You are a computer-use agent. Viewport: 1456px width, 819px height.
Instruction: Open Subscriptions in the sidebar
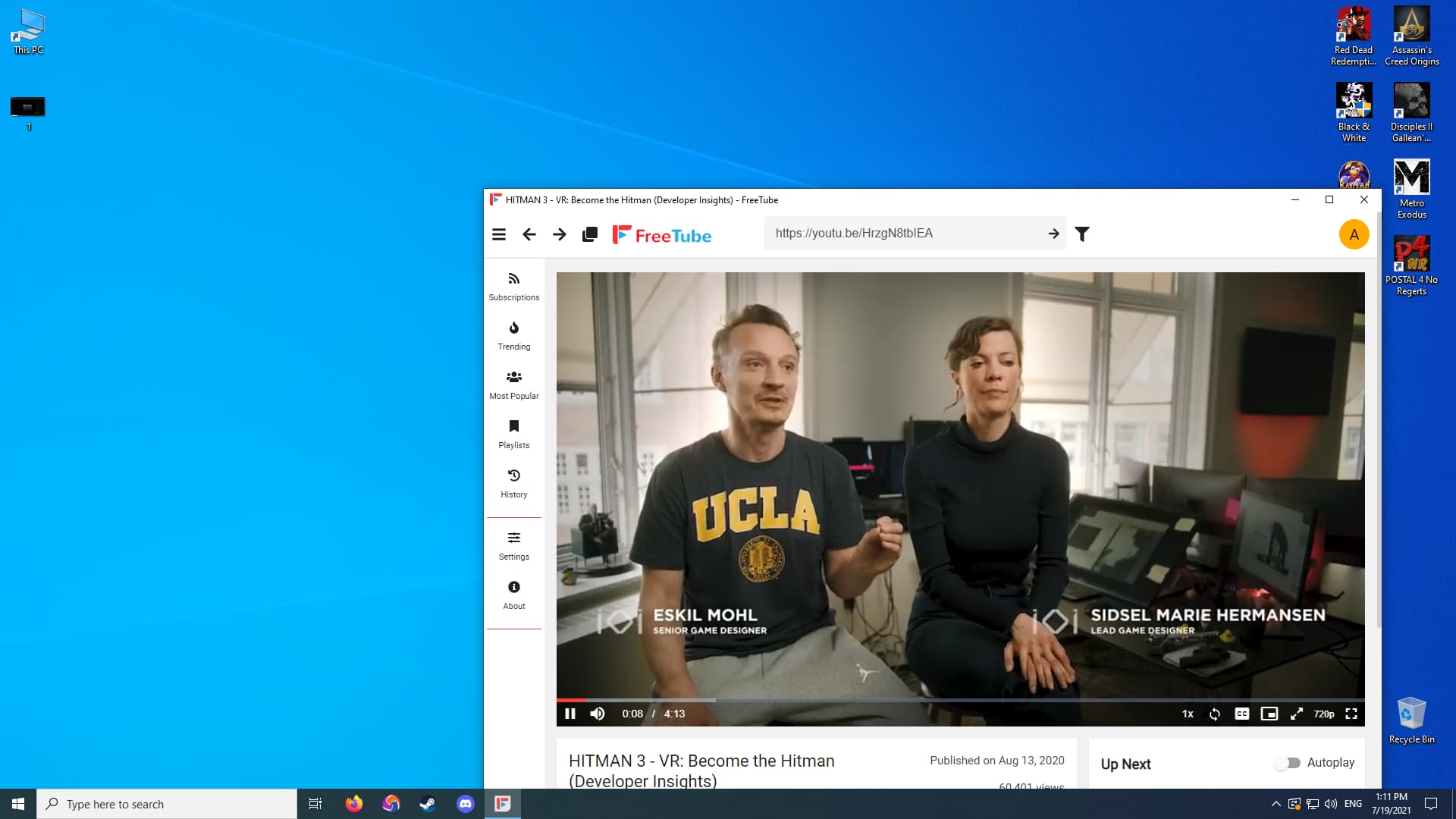click(514, 287)
